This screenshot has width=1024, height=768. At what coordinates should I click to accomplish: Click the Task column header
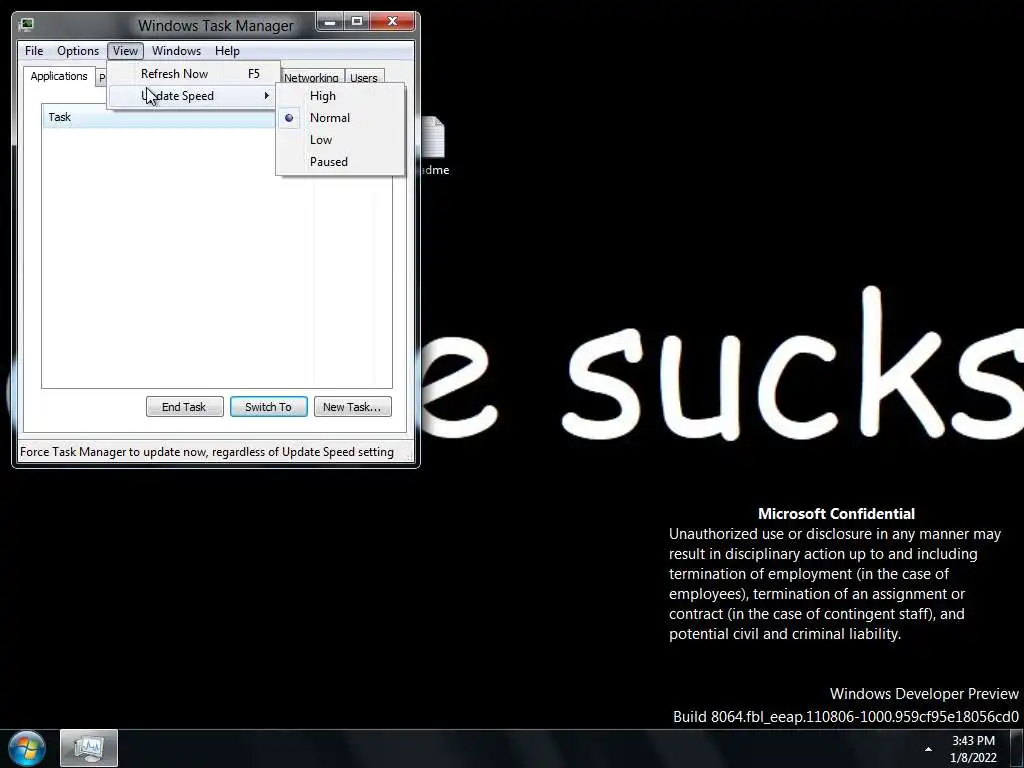pyautogui.click(x=160, y=117)
